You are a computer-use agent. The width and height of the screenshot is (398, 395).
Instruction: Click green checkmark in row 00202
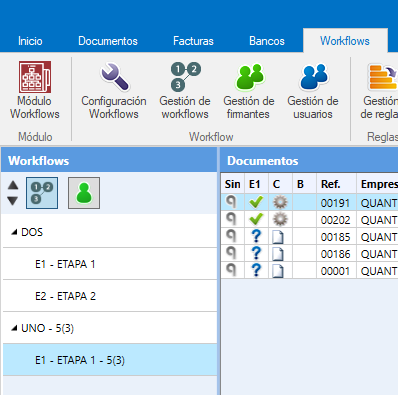pos(256,219)
